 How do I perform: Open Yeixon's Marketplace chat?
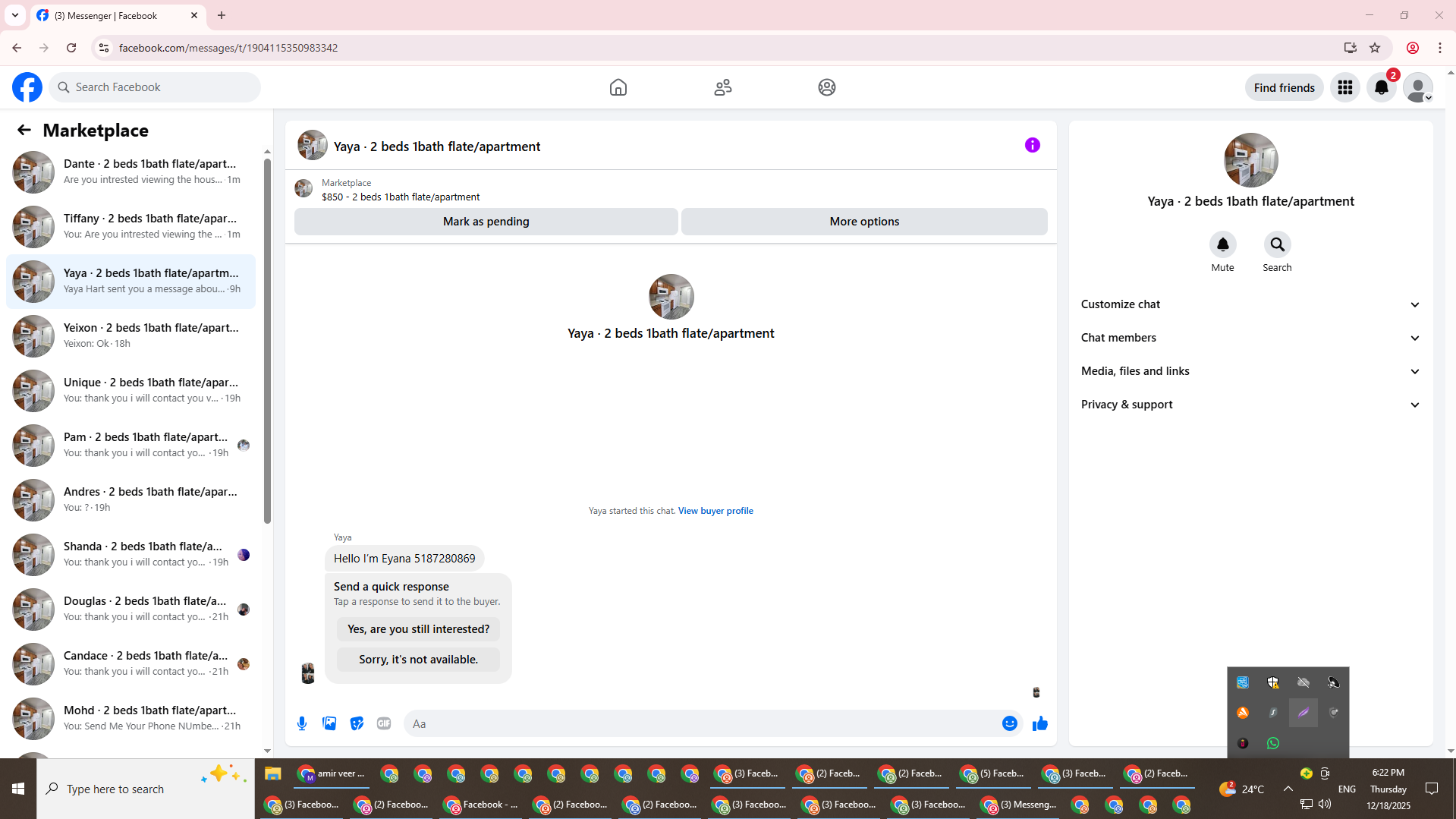pyautogui.click(x=131, y=336)
